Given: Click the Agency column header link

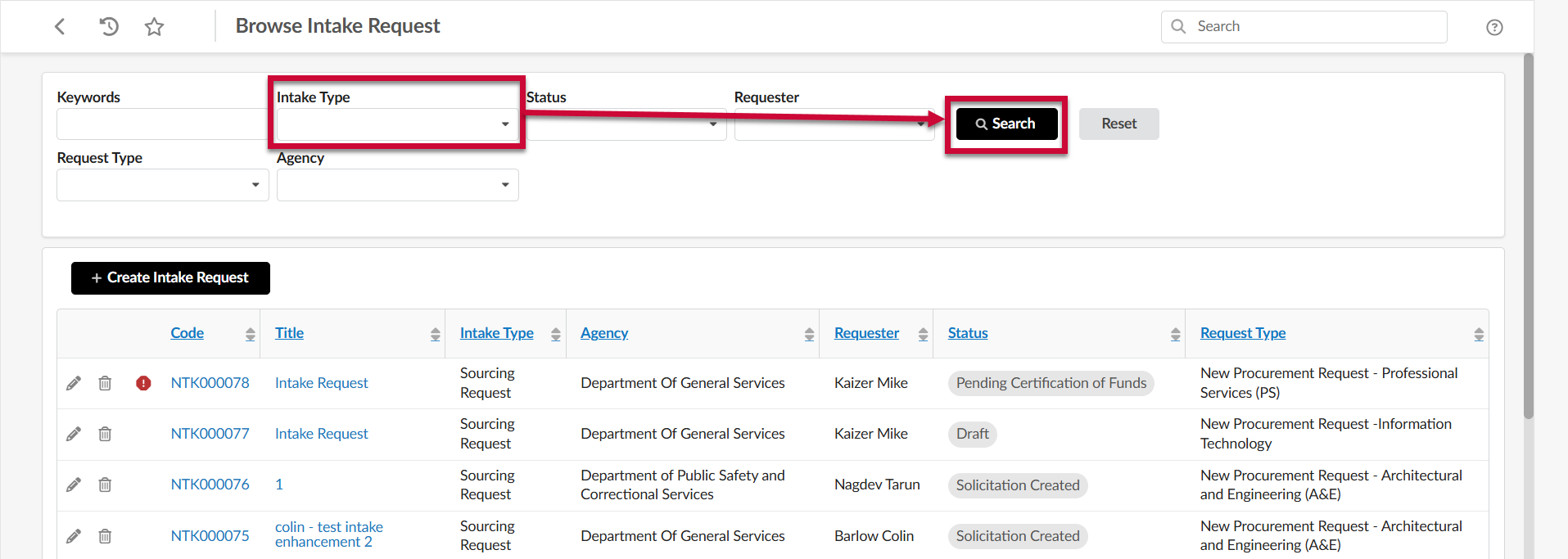Looking at the screenshot, I should coord(604,333).
